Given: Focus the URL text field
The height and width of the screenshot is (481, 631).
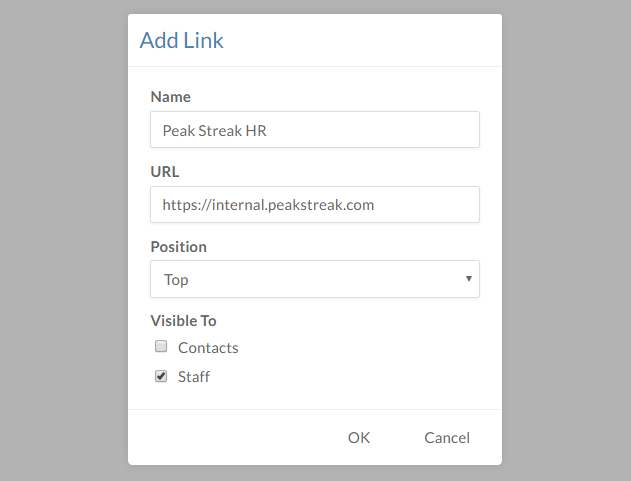Looking at the screenshot, I should point(314,205).
